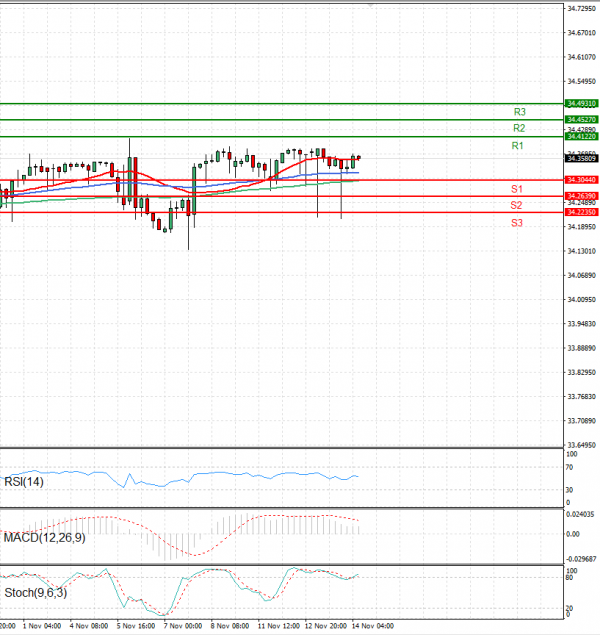This screenshot has height=635, width=600.
Task: Click the 4 Nov 08:00 time label
Action: (x=89, y=626)
